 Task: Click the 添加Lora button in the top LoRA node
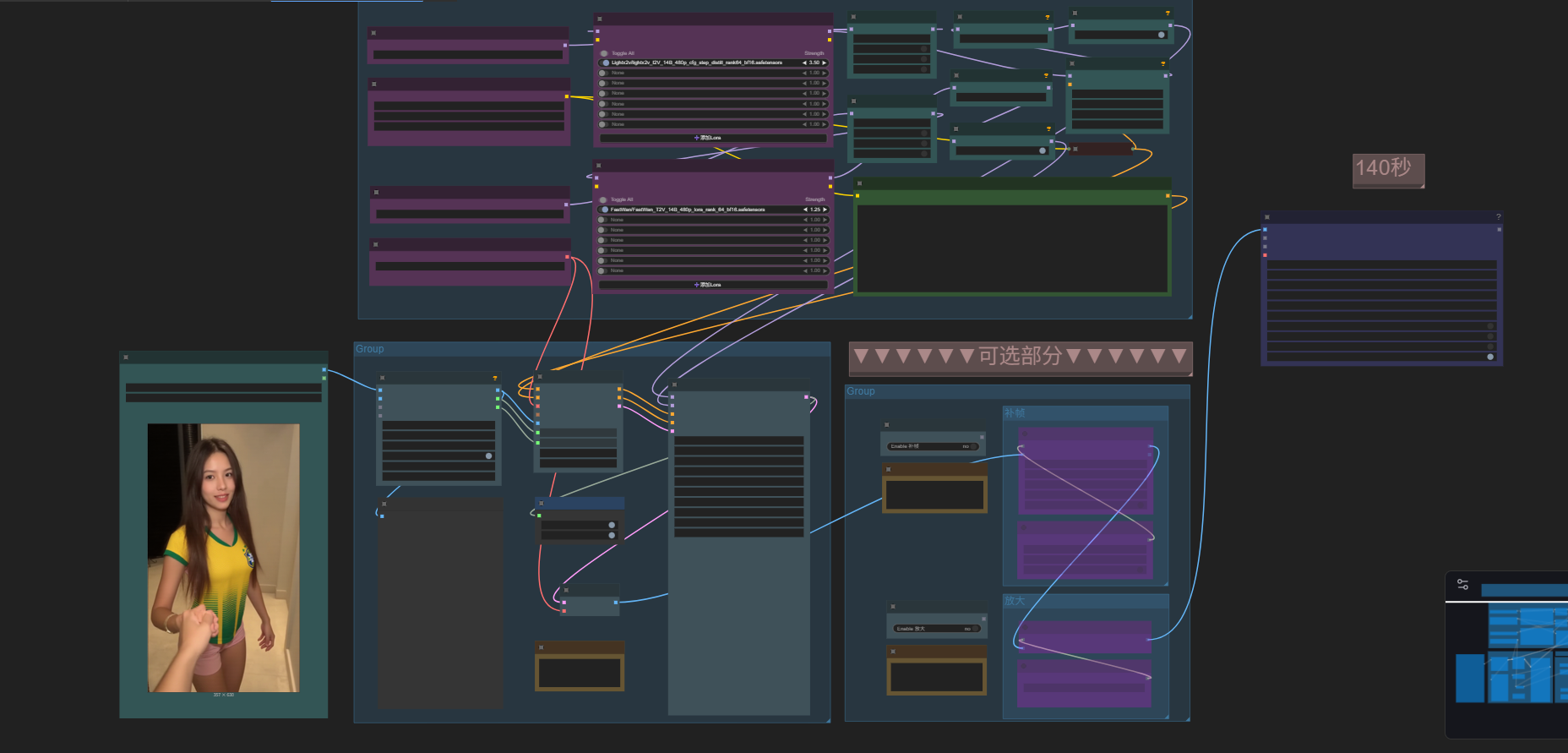709,138
